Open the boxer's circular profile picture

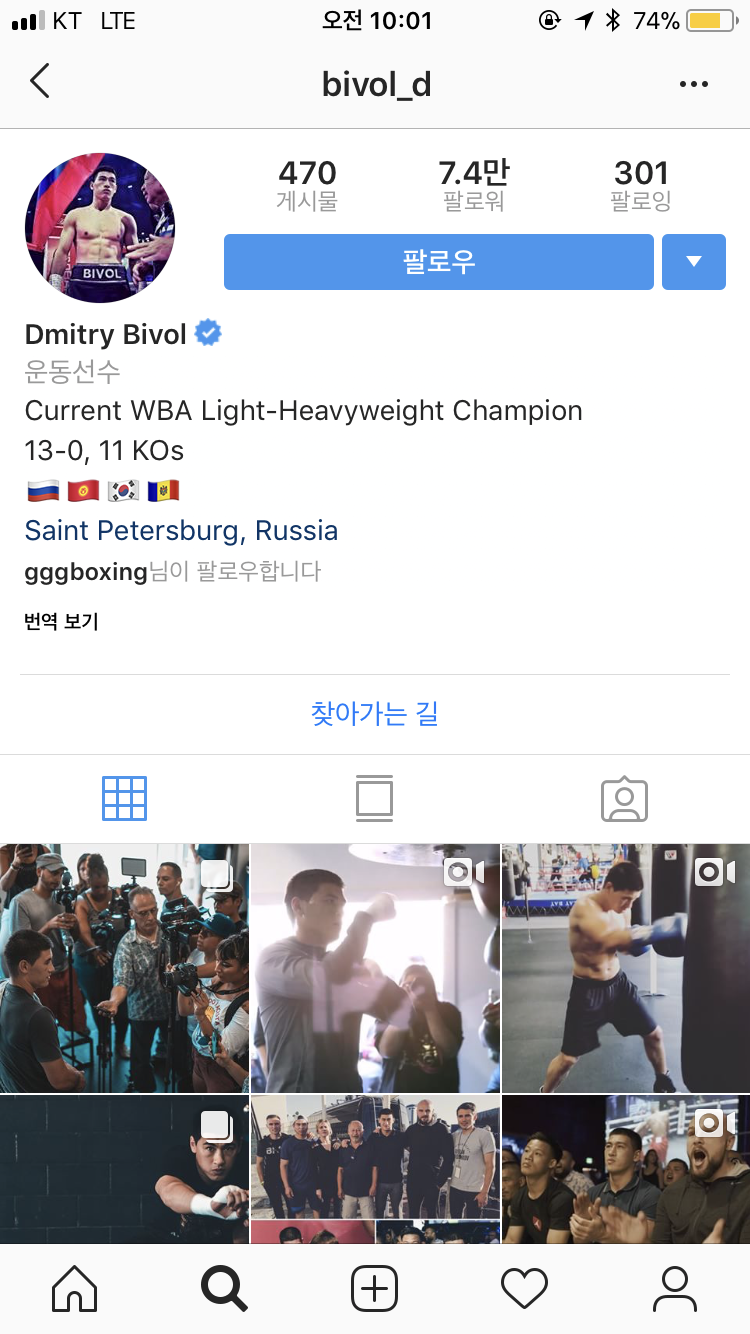100,228
